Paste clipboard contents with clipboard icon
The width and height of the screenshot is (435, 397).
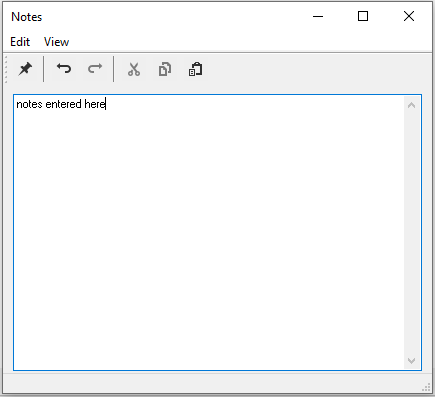click(x=196, y=69)
